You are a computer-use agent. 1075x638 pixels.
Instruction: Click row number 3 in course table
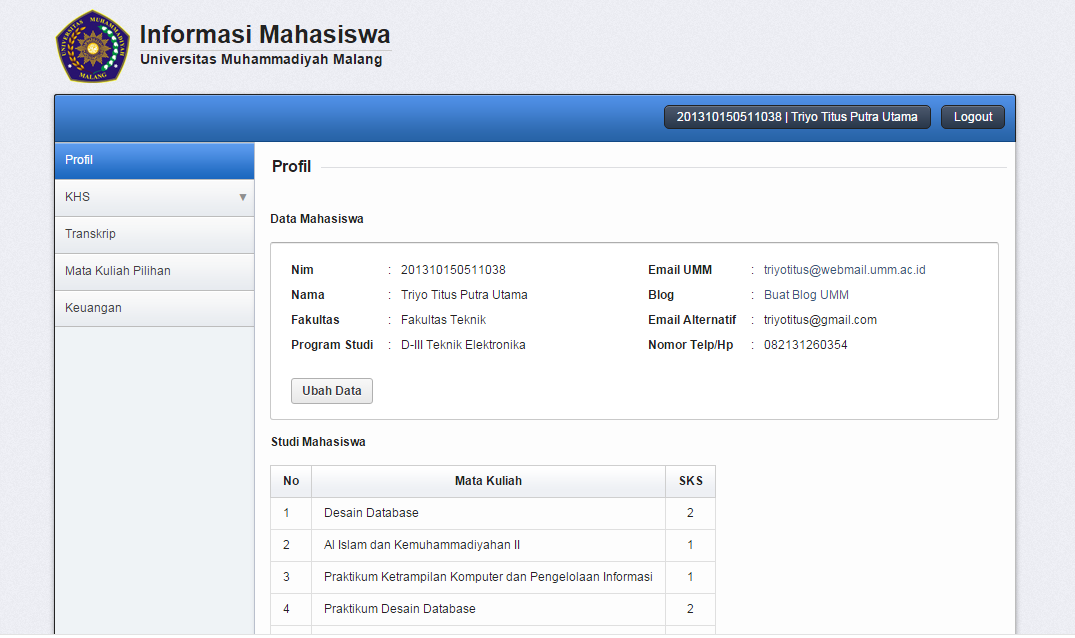(x=287, y=577)
